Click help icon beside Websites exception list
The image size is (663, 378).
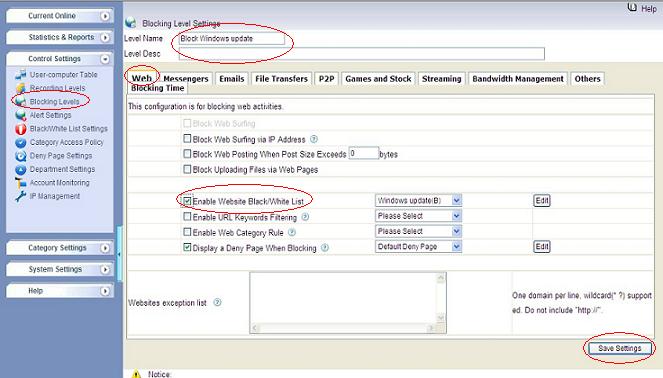217,302
